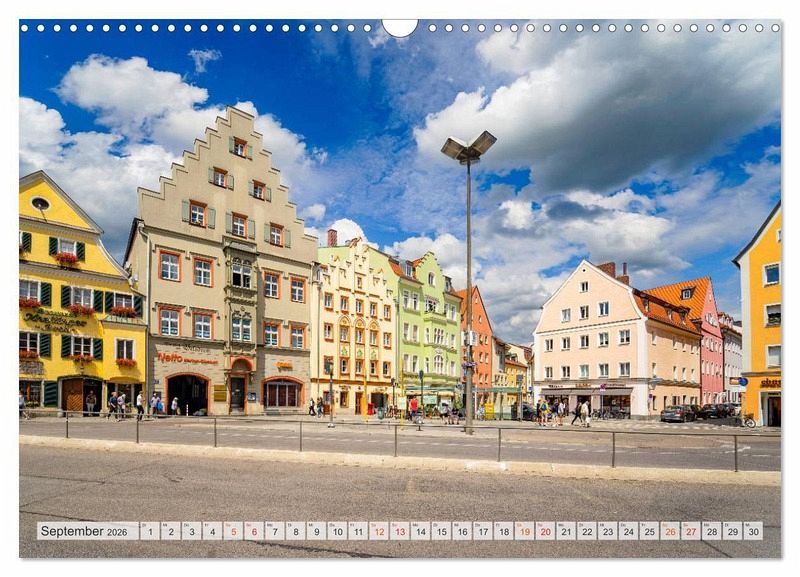Click day 6 marked in red
Viewport: 800px width, 577px height.
tap(253, 531)
